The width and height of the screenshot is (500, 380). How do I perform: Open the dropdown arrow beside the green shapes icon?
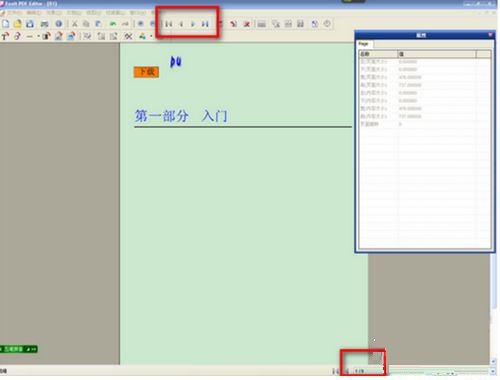[151, 36]
